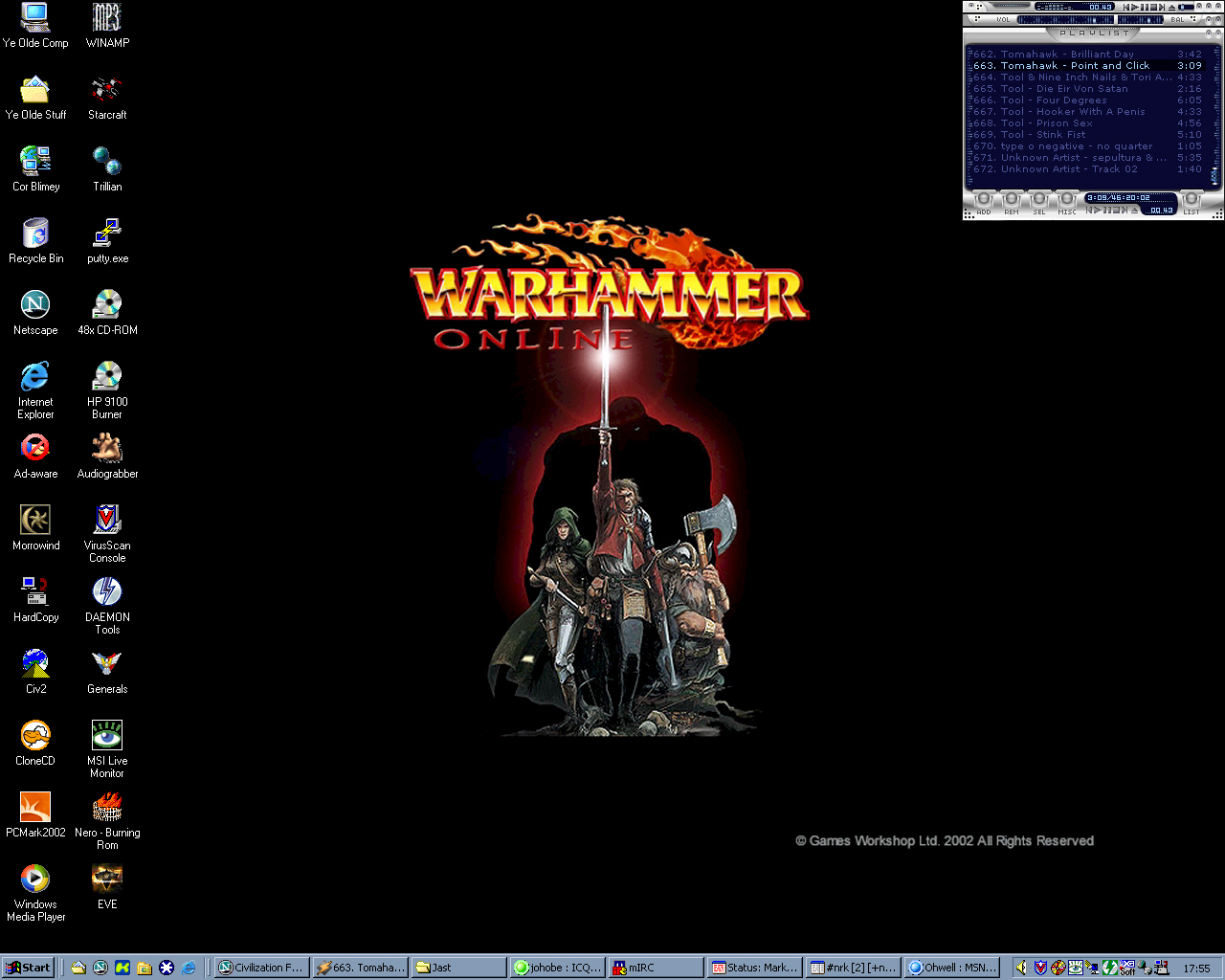Switch to the #nrk [2] taskbar button
The width and height of the screenshot is (1225, 980).
coord(853,968)
